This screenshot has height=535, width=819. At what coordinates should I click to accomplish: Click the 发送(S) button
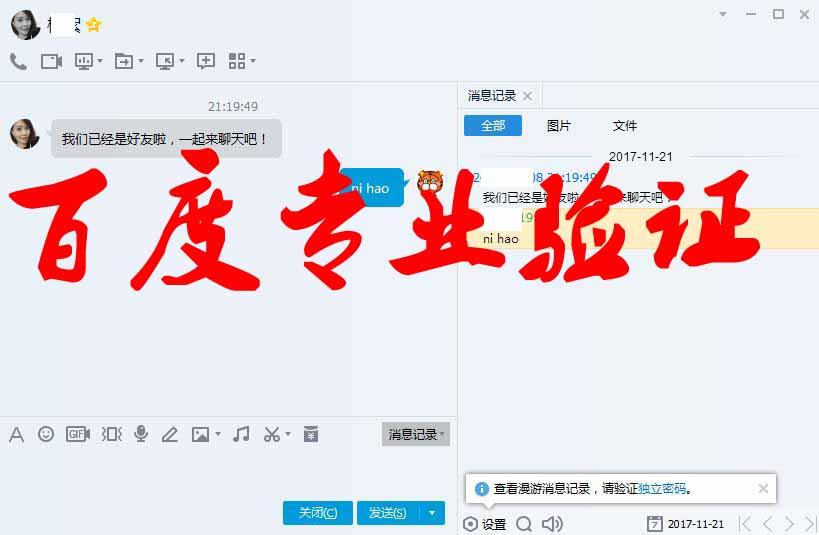coord(388,513)
